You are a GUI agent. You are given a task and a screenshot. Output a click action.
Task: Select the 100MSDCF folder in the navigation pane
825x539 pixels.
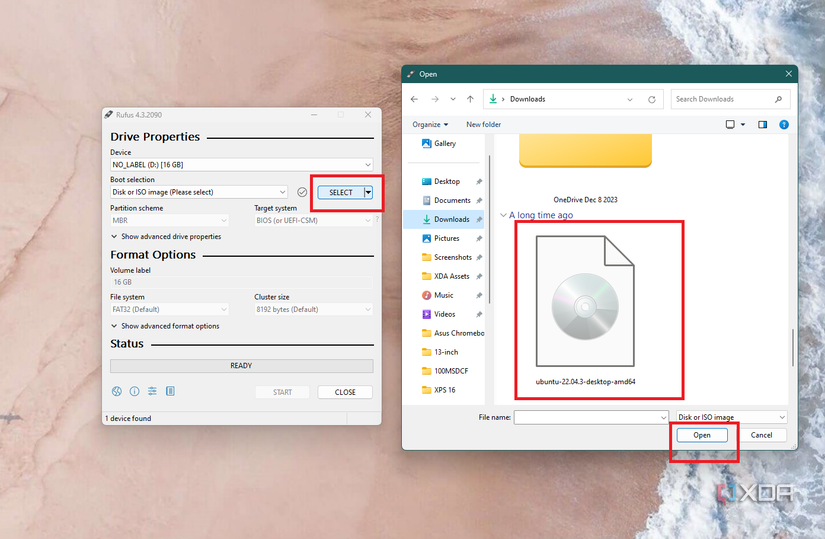pyautogui.click(x=444, y=371)
